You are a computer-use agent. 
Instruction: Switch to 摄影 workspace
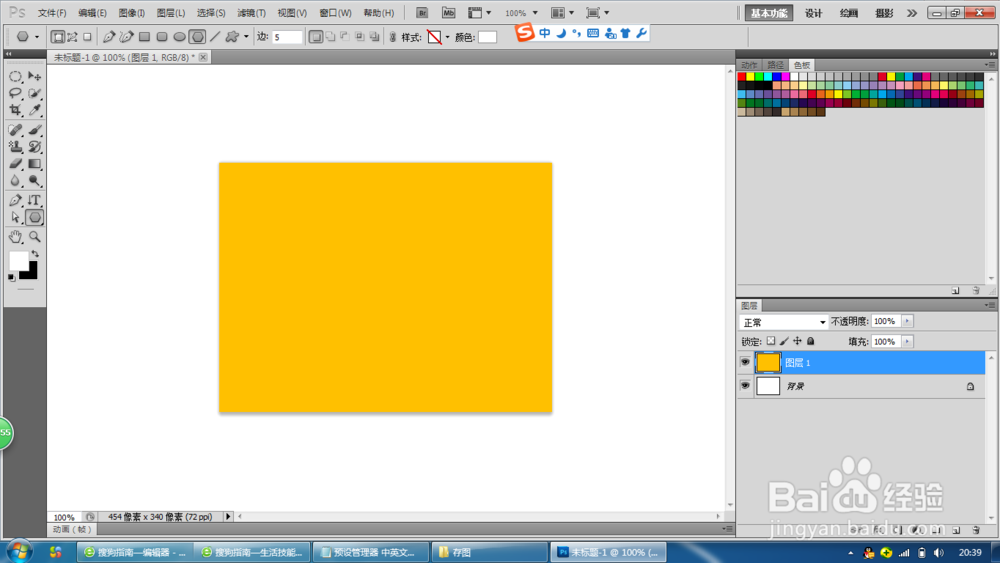pyautogui.click(x=884, y=13)
